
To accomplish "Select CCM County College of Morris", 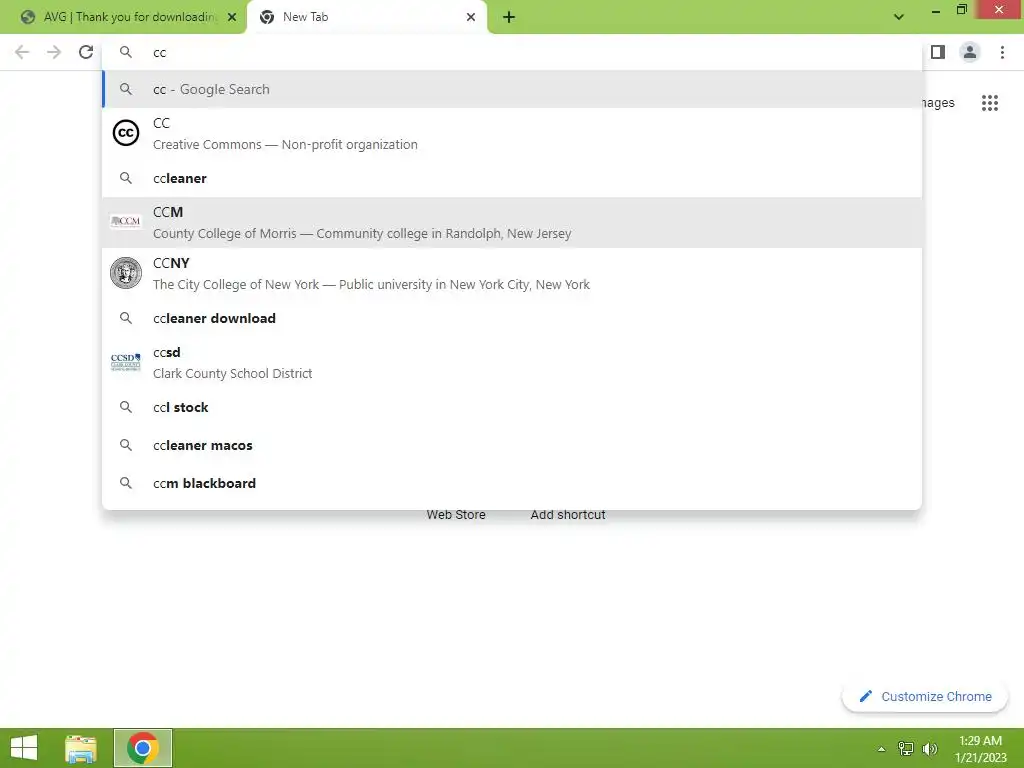I will coord(512,222).
